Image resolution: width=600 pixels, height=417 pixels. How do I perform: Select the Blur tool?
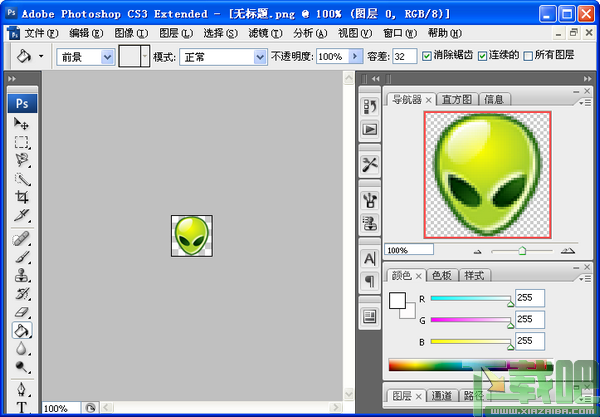21,349
